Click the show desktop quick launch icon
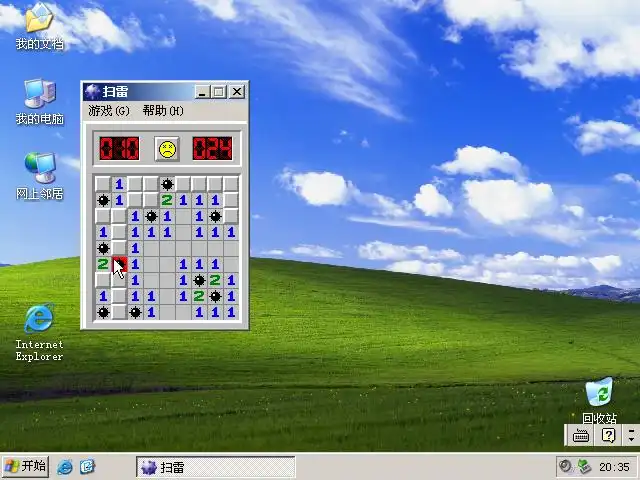The height and width of the screenshot is (480, 640). tap(87, 467)
